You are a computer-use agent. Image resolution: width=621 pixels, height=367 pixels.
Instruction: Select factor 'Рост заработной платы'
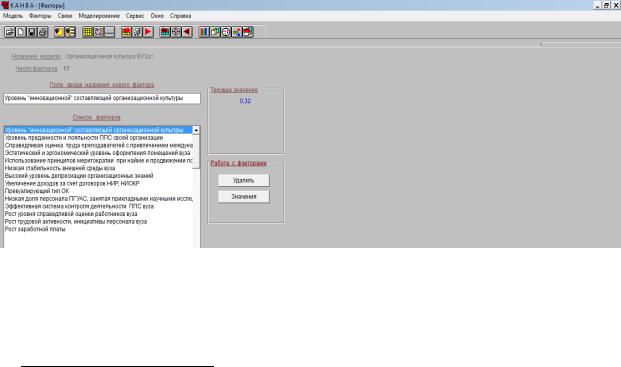tap(98, 229)
